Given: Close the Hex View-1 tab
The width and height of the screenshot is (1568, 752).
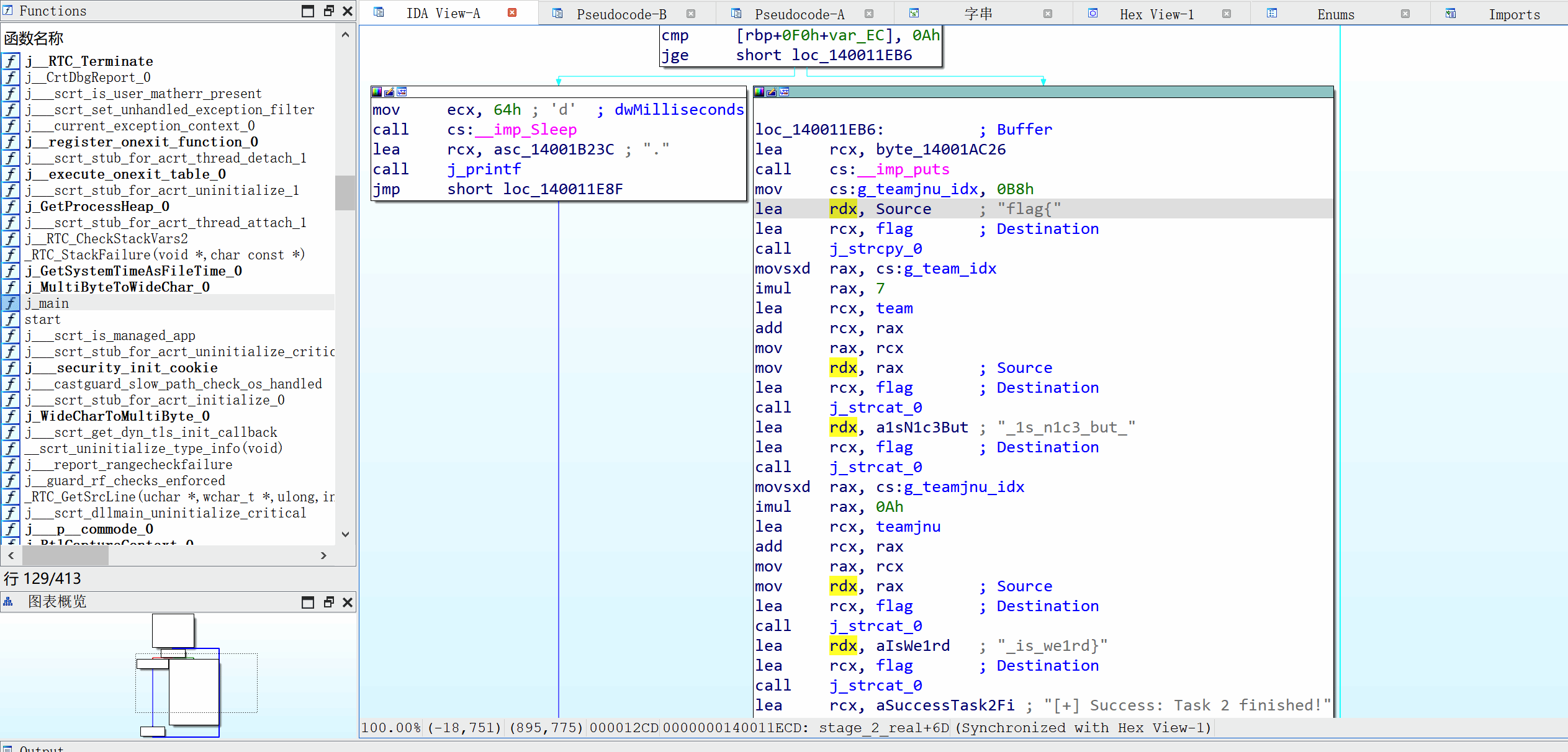Looking at the screenshot, I should click(x=1227, y=14).
